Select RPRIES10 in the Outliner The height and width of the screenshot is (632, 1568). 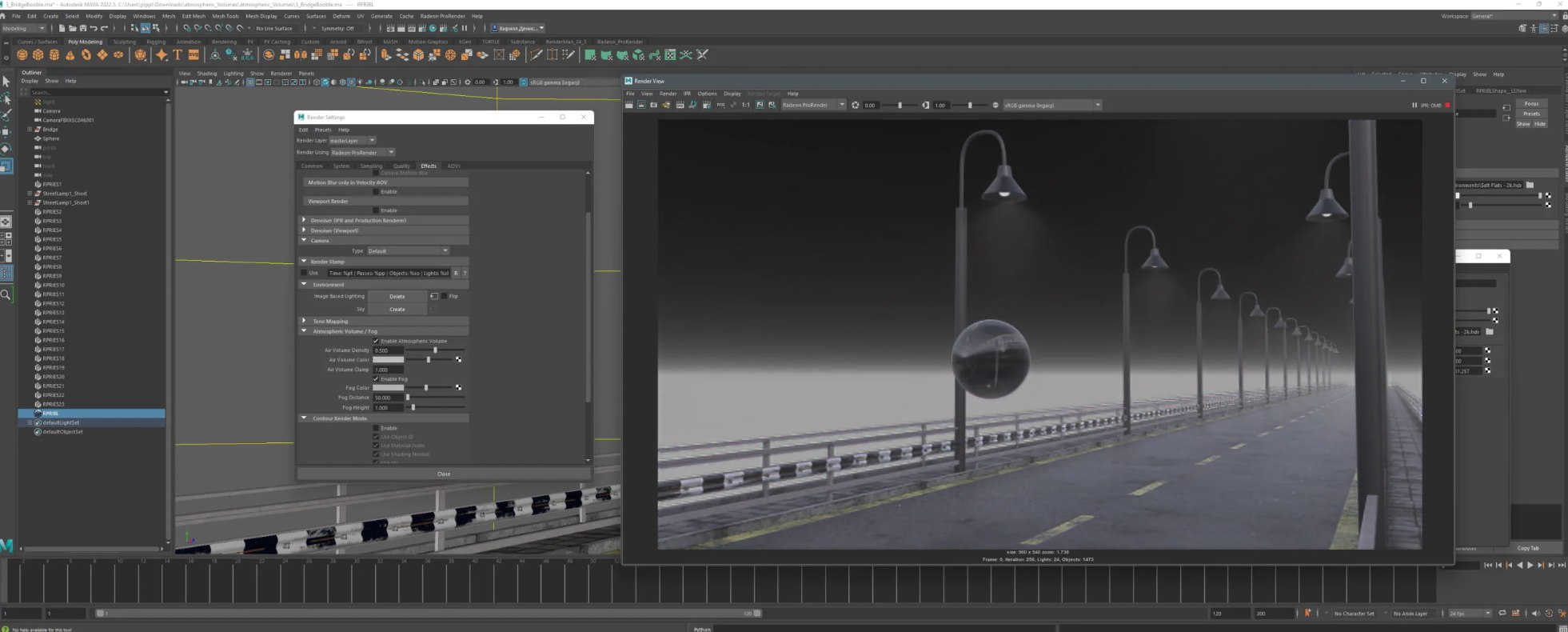click(x=54, y=285)
